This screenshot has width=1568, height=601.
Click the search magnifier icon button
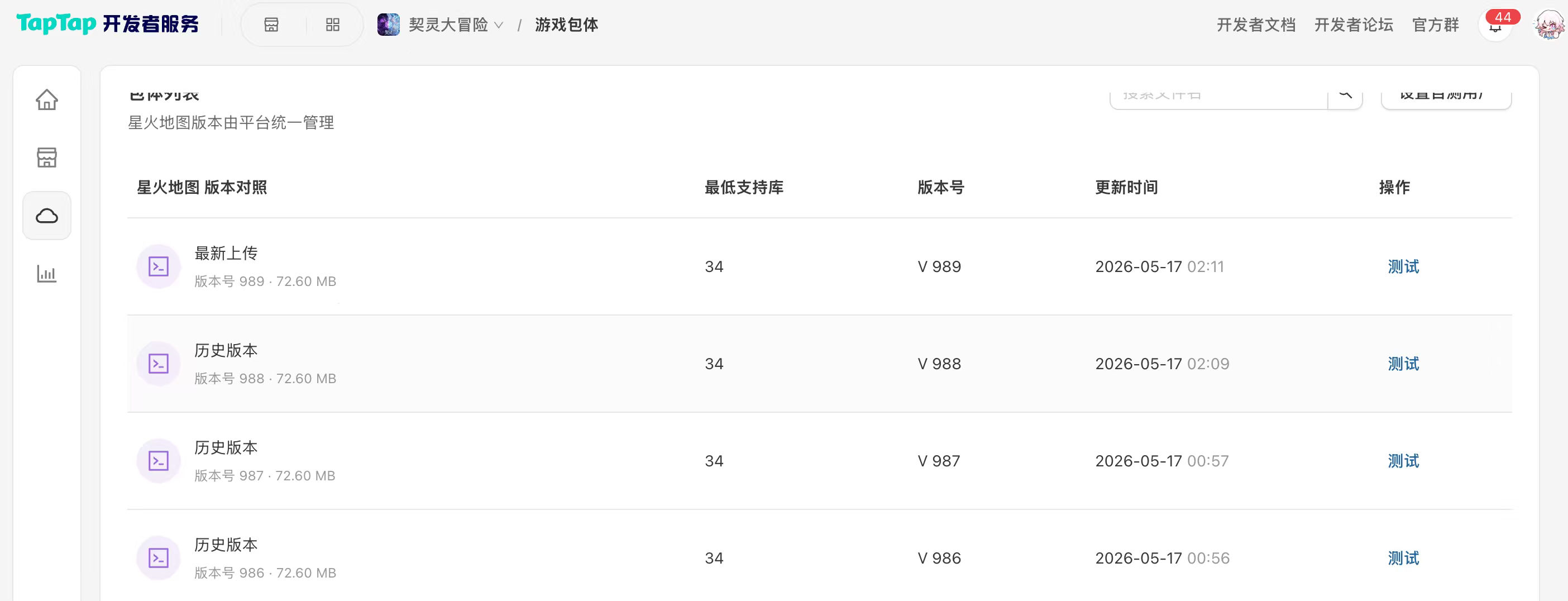coord(1345,95)
